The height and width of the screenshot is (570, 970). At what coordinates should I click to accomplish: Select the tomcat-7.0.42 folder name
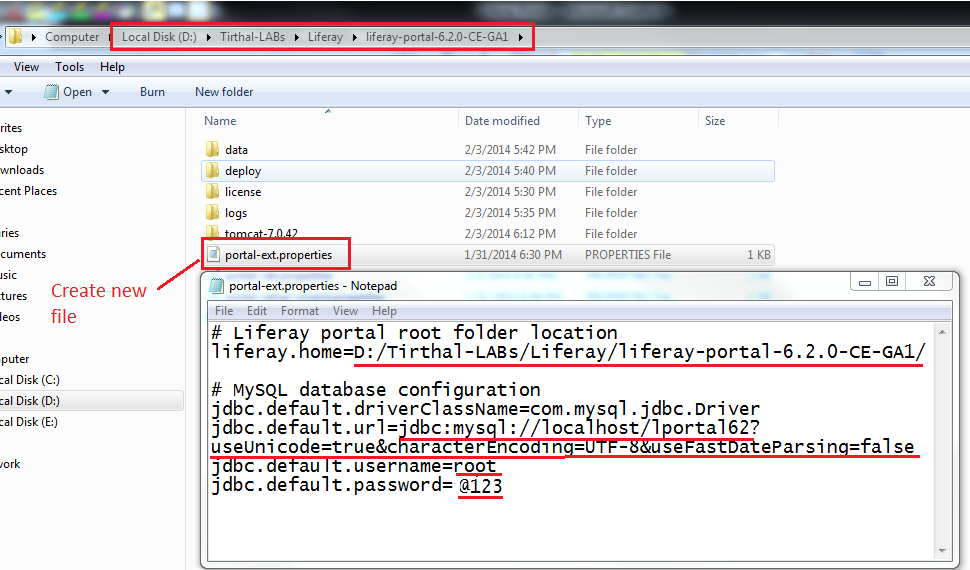click(x=261, y=234)
